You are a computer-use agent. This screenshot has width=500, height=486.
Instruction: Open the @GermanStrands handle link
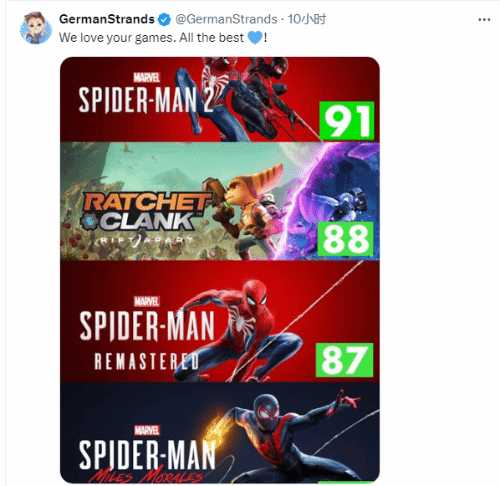click(226, 19)
